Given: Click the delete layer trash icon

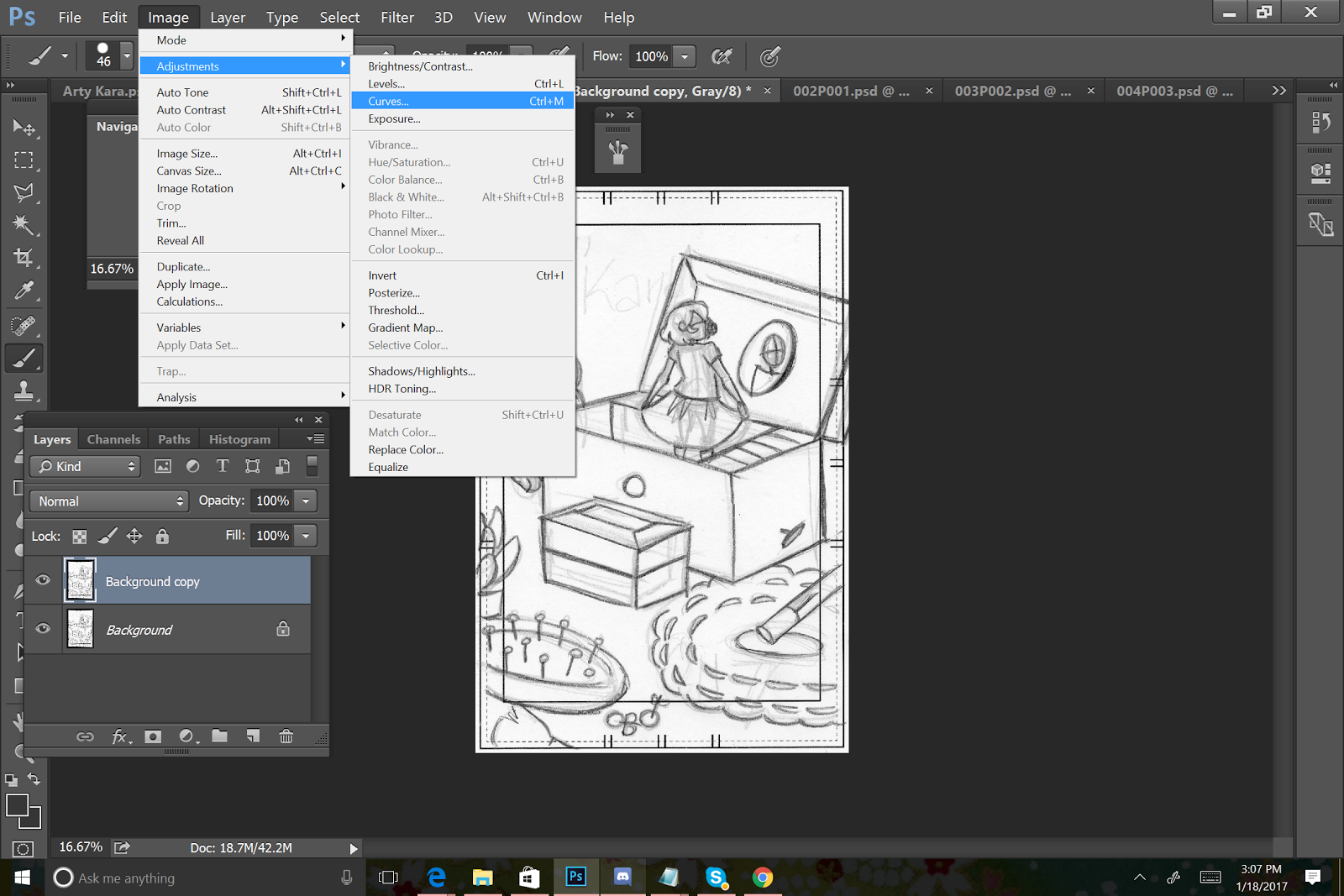Looking at the screenshot, I should click(286, 736).
